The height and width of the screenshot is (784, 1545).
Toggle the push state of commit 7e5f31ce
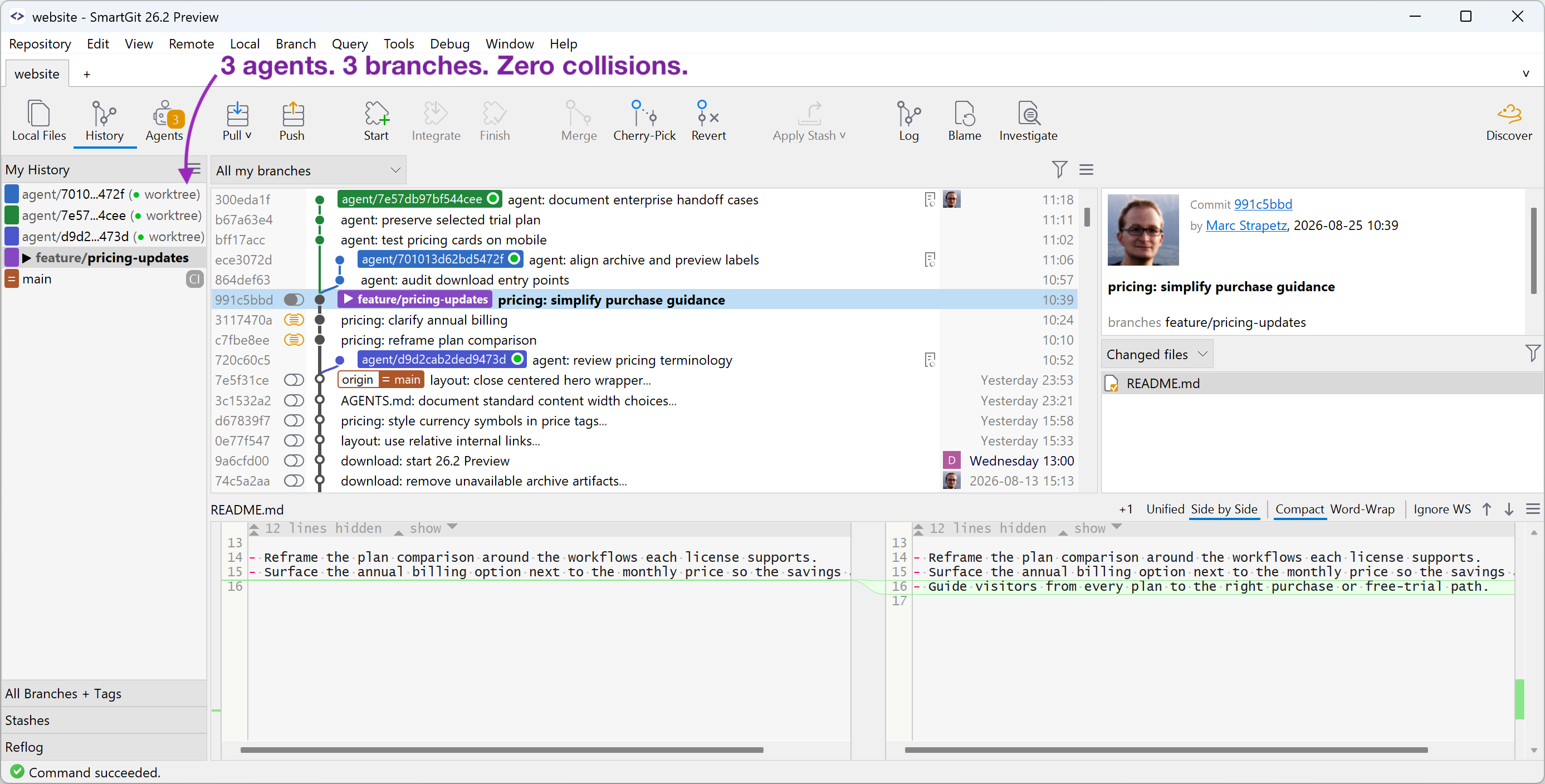[x=294, y=380]
